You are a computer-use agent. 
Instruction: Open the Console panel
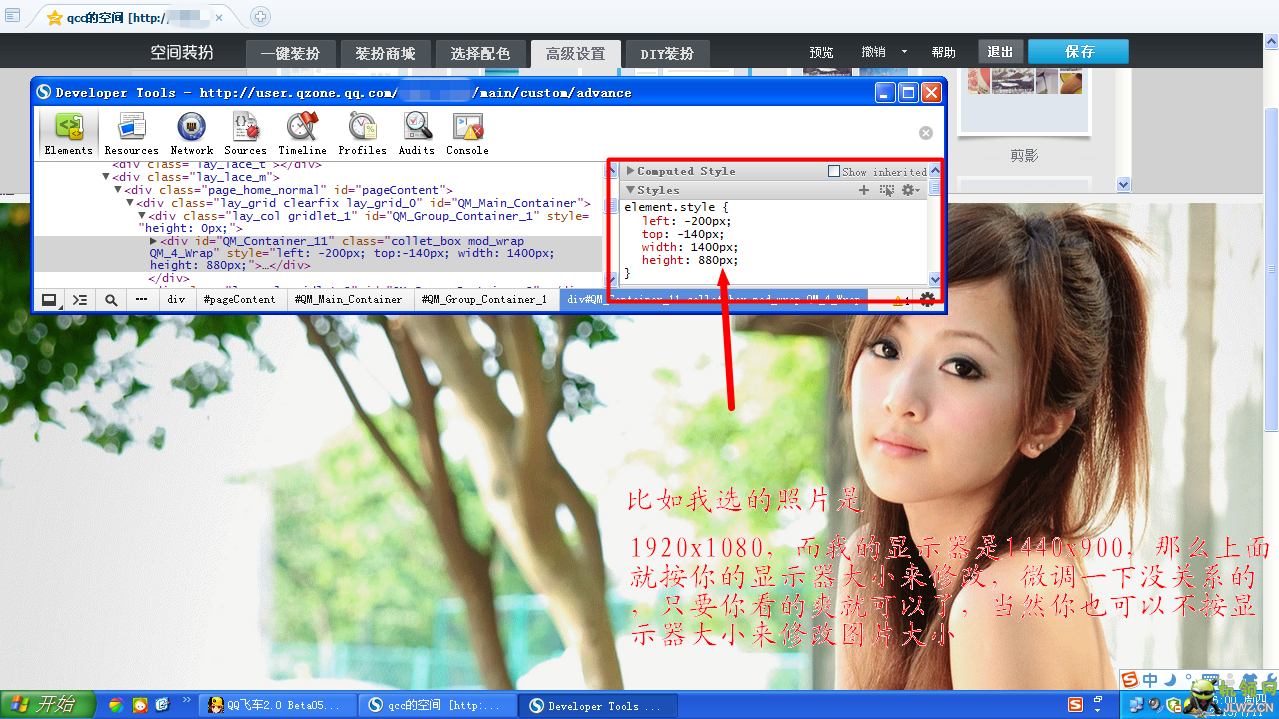tap(467, 134)
